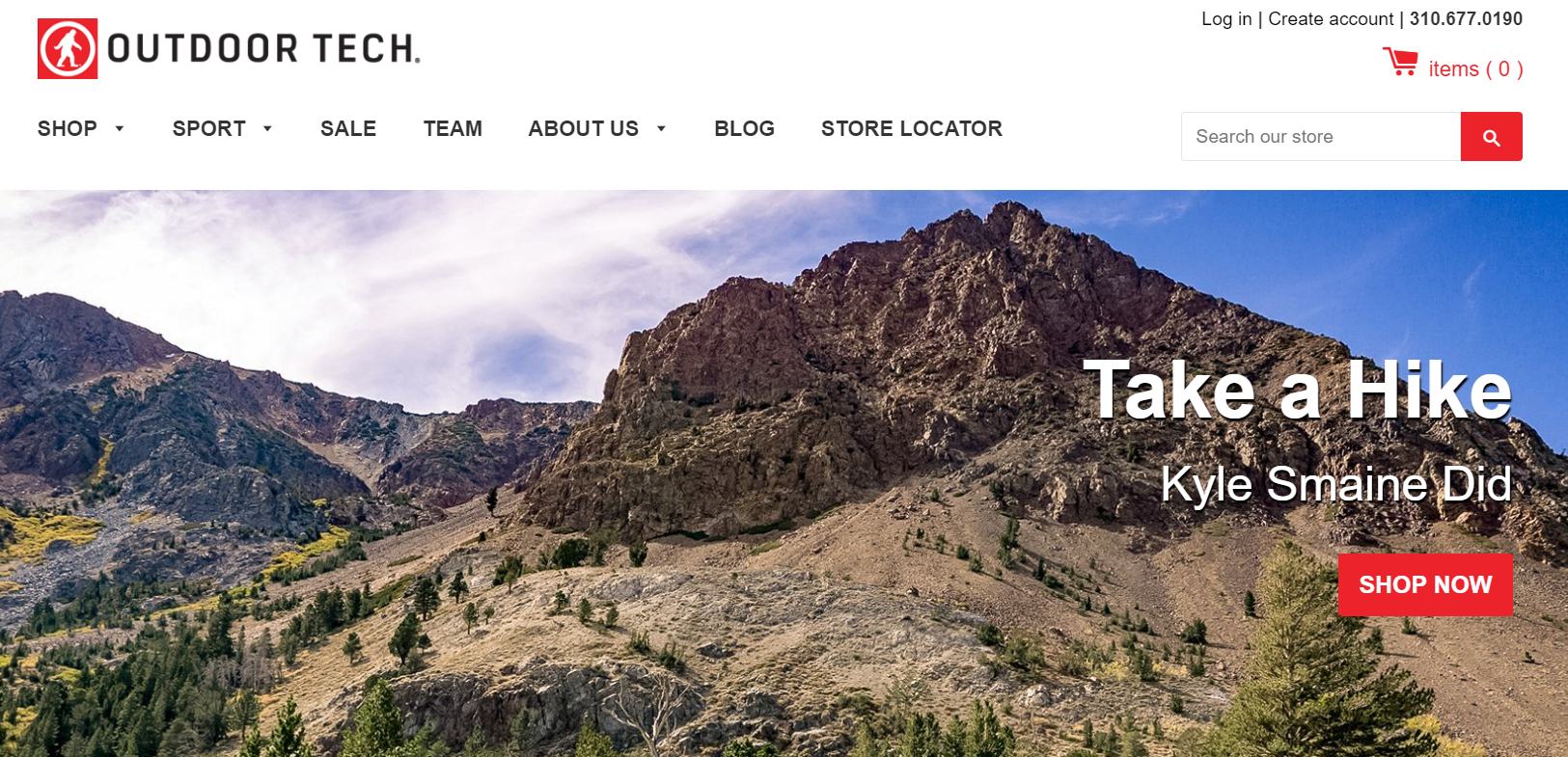Expand the ABOUT US dropdown arrow
The height and width of the screenshot is (757, 1568).
[661, 129]
